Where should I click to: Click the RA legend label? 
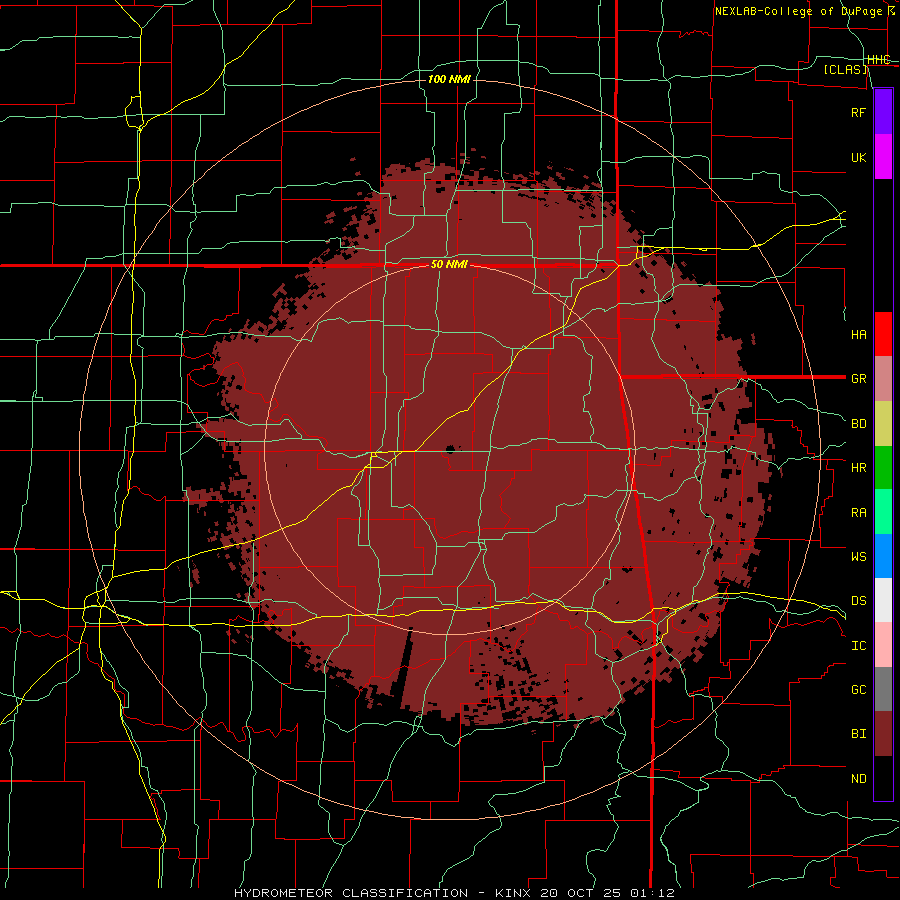tap(858, 513)
